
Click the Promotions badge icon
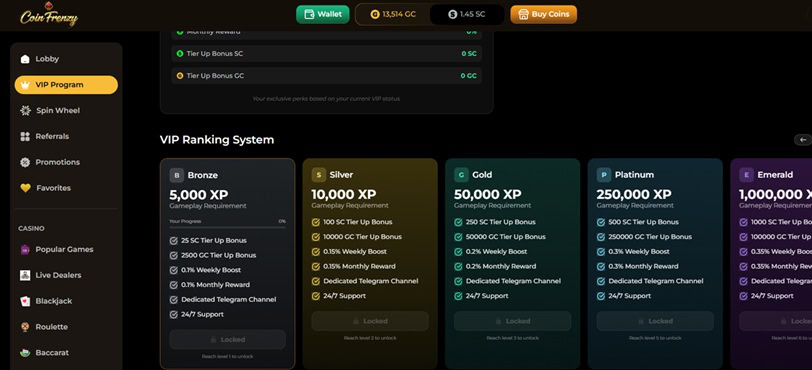click(25, 162)
